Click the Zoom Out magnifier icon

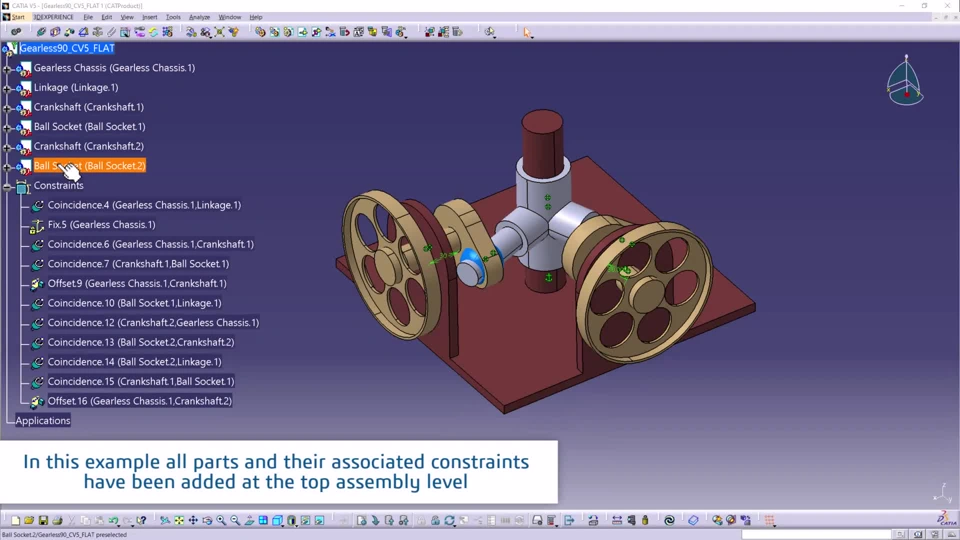pos(235,520)
